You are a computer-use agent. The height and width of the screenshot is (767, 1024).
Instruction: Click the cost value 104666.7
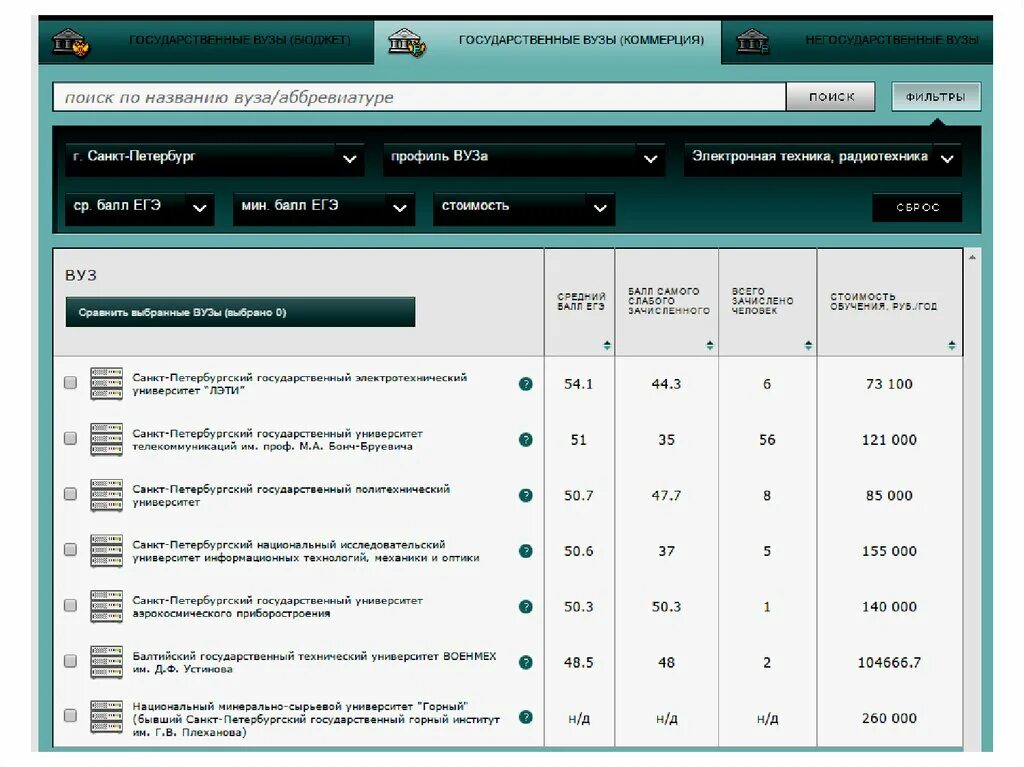(x=889, y=662)
